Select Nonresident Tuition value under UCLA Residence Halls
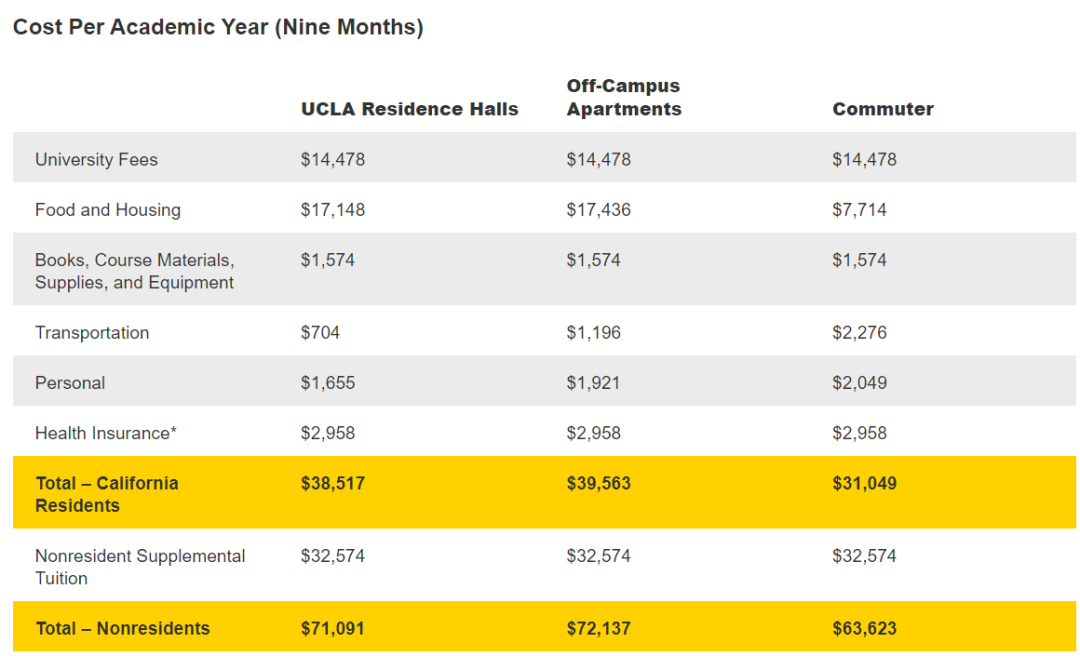The image size is (1080, 656). 333,555
